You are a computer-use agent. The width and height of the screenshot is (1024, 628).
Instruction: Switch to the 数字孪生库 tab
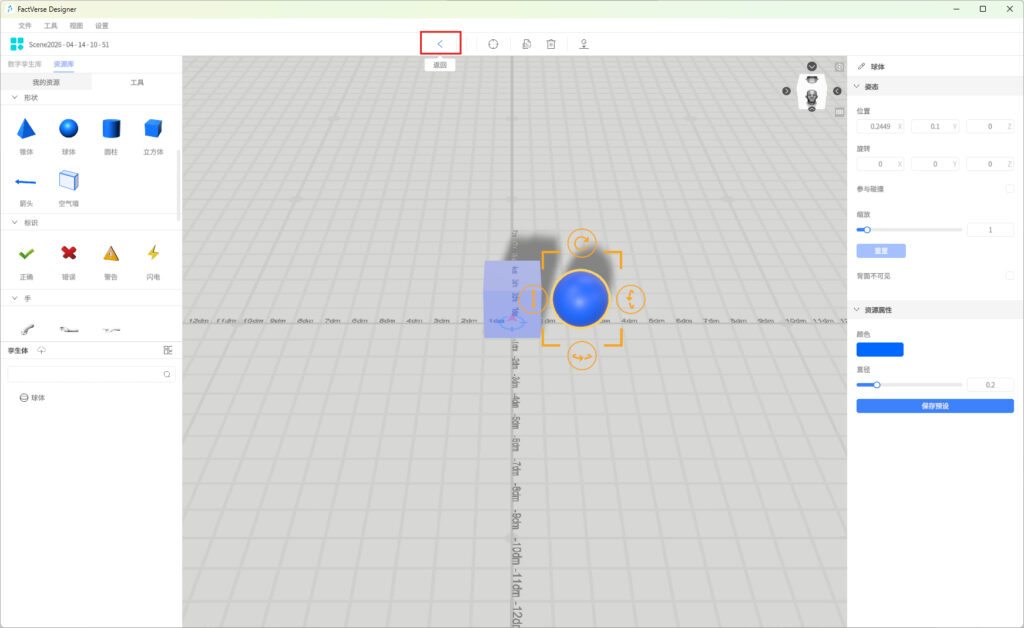[25, 64]
